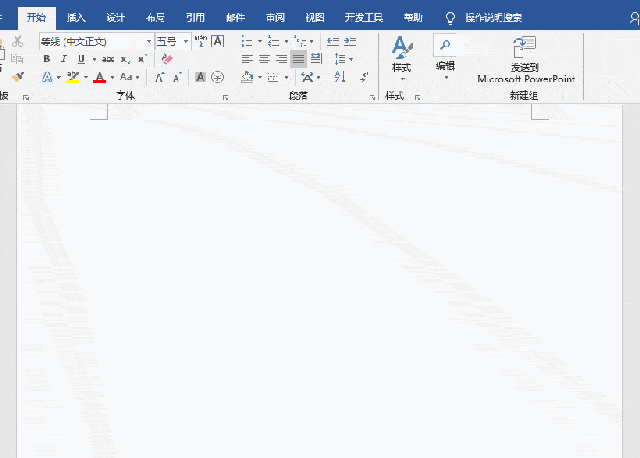Activate the Format Painter brush
Screen dimensions: 640x458
click(18, 77)
